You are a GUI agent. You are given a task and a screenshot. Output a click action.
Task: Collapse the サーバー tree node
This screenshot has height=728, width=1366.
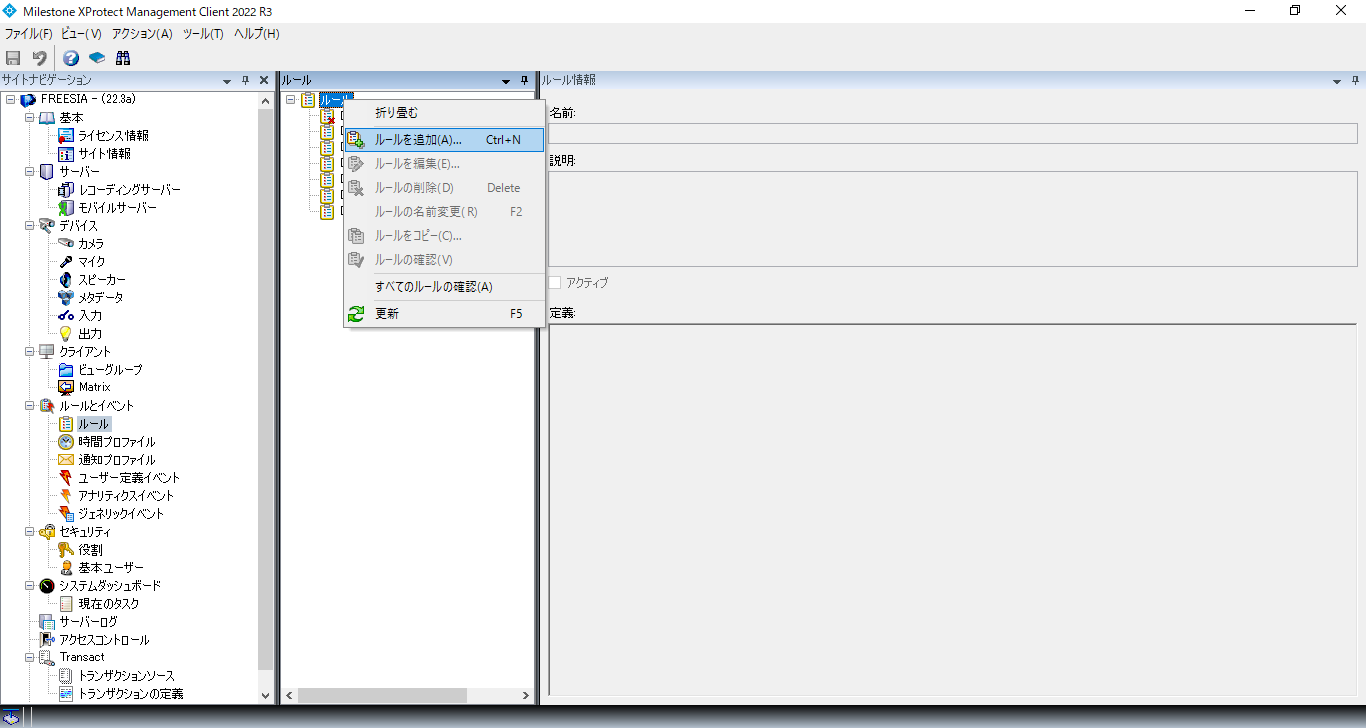30,172
